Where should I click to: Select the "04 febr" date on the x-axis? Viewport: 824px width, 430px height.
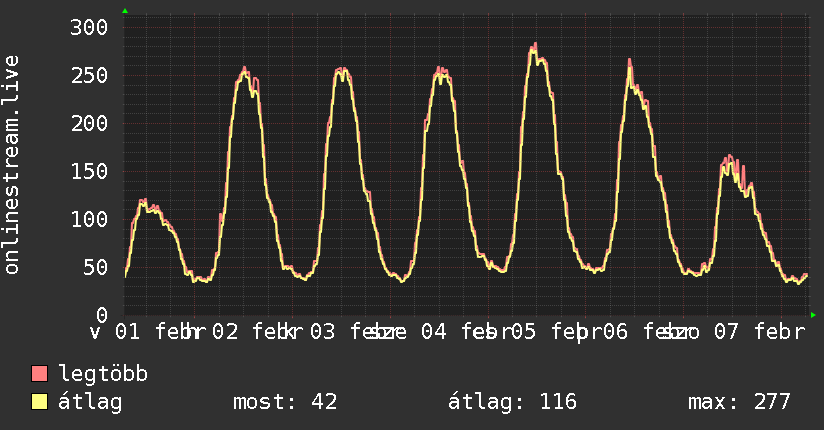pos(455,332)
